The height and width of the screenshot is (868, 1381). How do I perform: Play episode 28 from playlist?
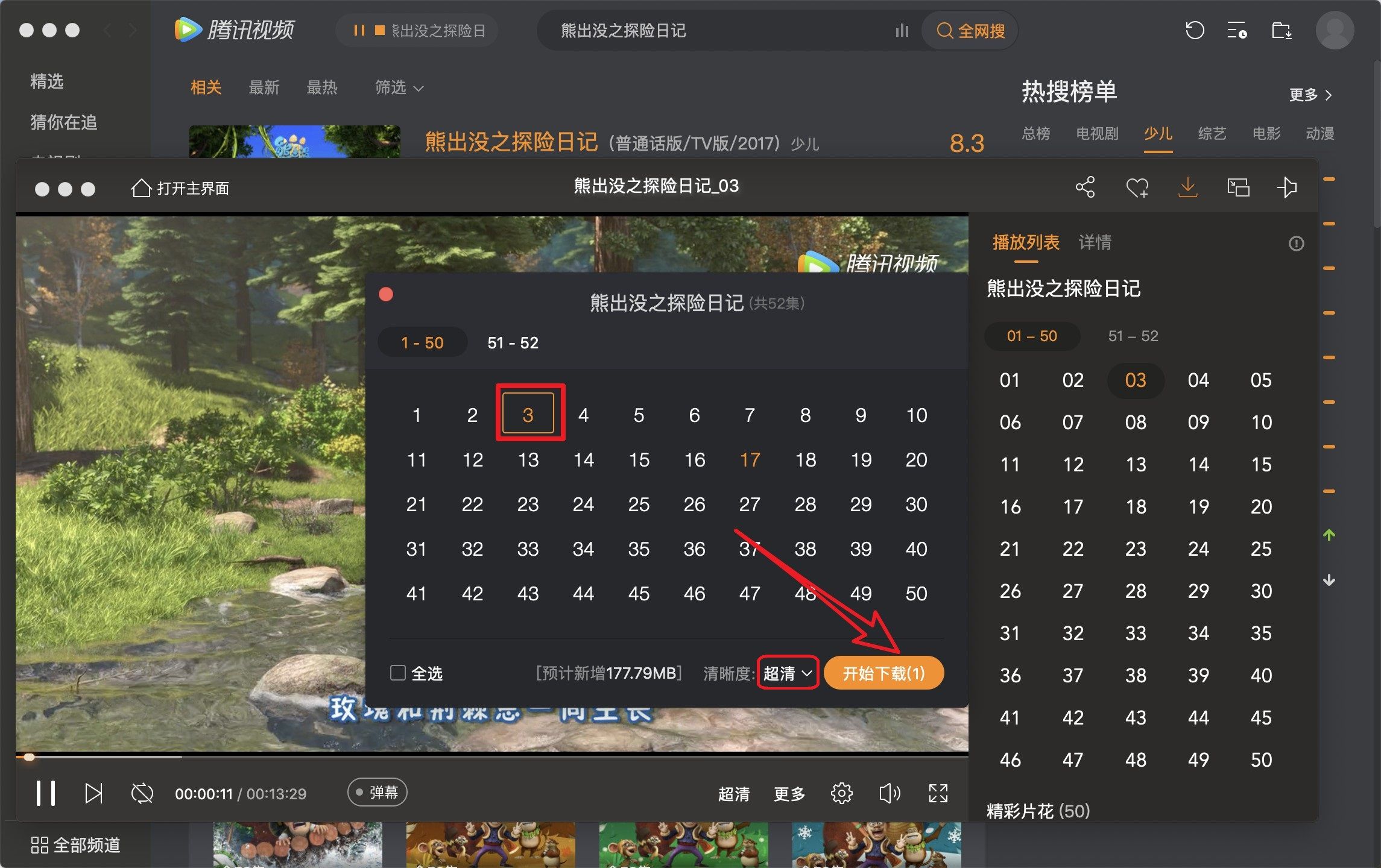1136,591
